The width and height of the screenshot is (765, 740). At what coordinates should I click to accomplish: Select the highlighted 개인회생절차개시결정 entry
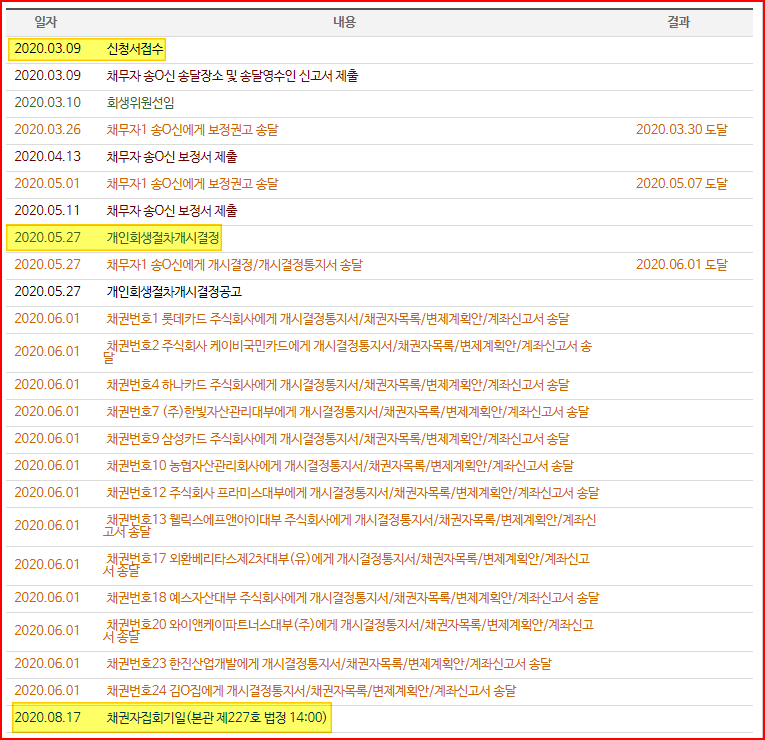pyautogui.click(x=163, y=238)
